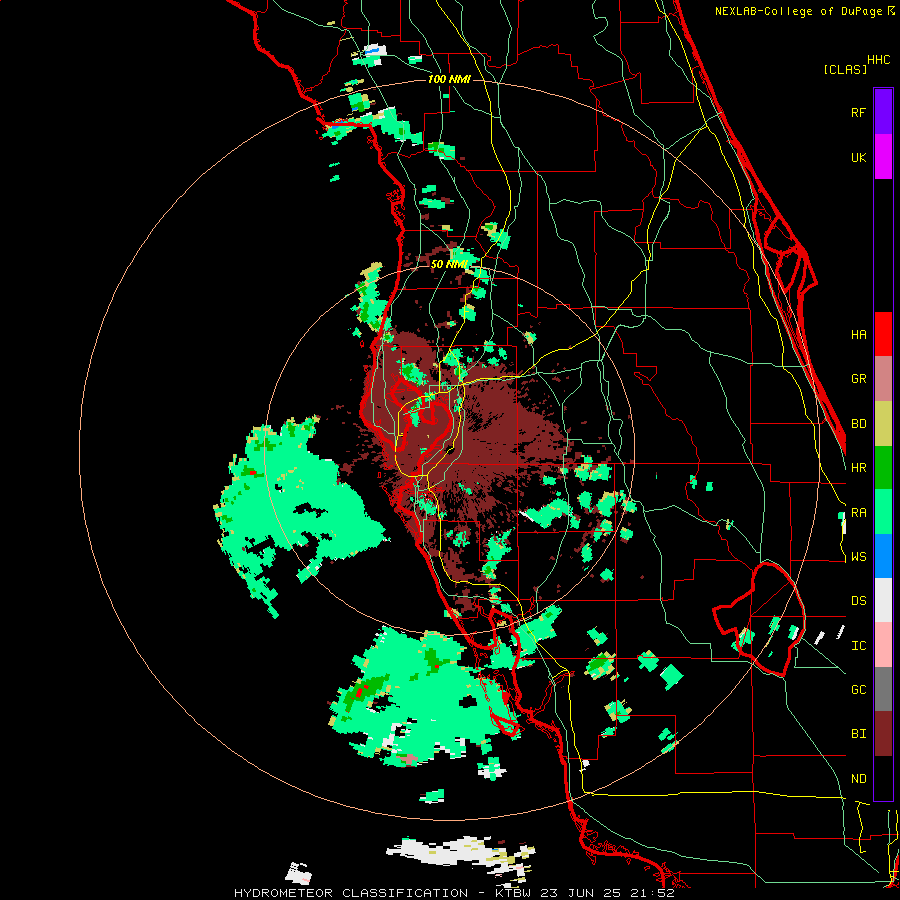Click the RF legend label
Viewport: 900px width, 900px height.
click(x=858, y=112)
